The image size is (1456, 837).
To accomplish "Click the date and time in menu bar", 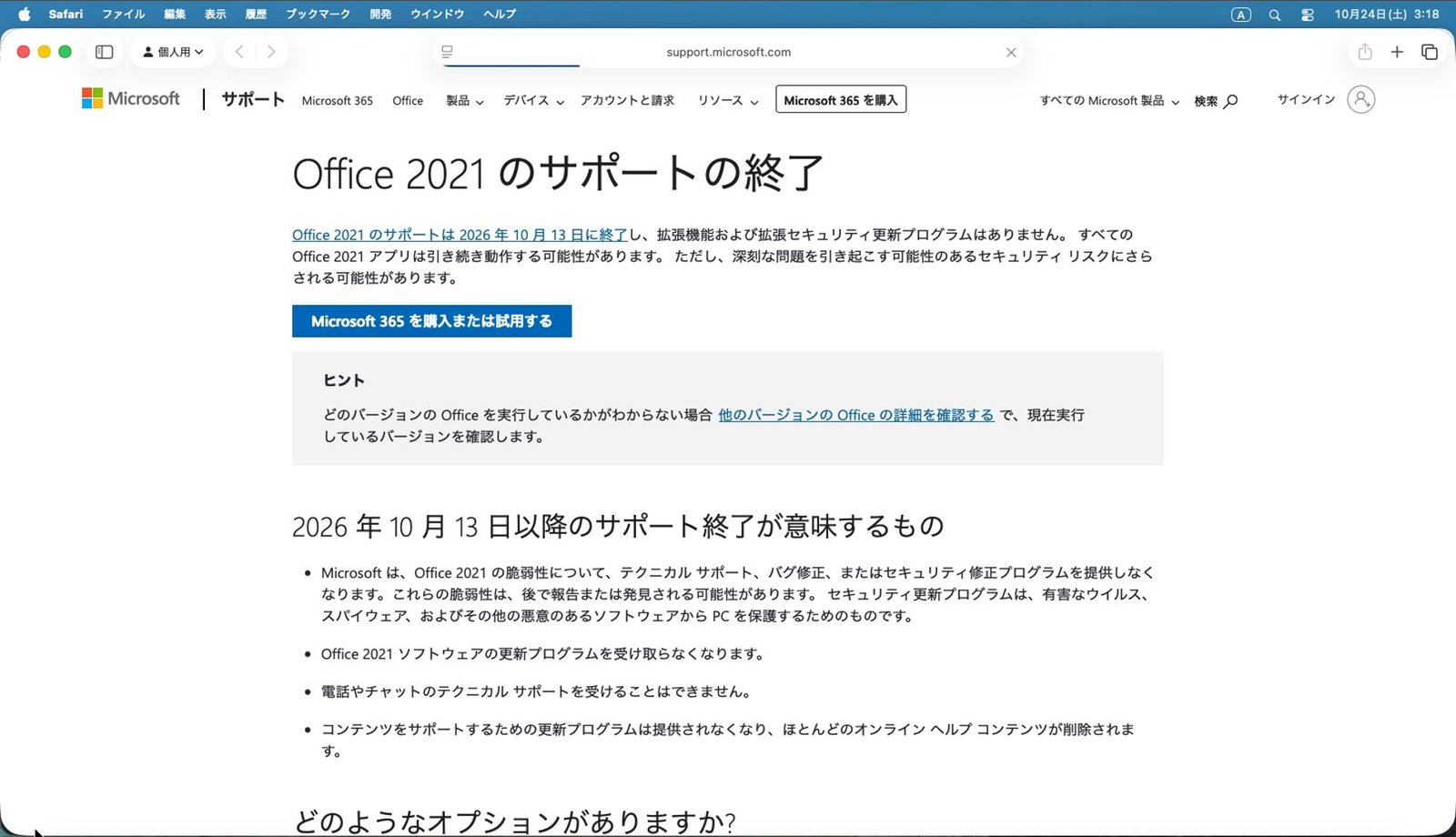I will [1387, 14].
